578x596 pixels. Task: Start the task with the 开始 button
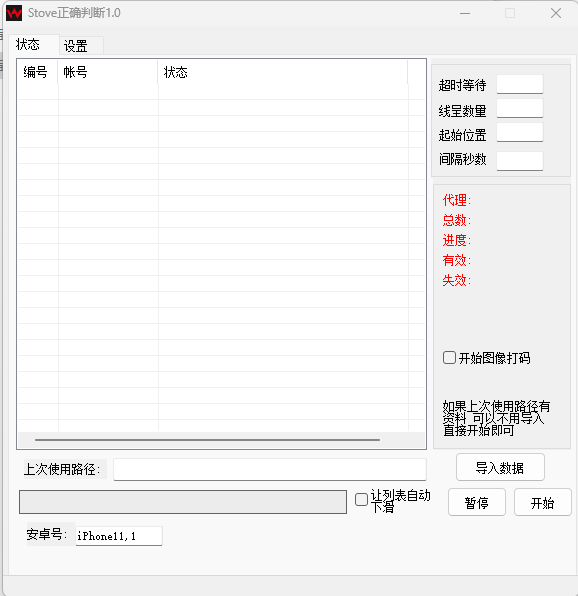[x=542, y=502]
